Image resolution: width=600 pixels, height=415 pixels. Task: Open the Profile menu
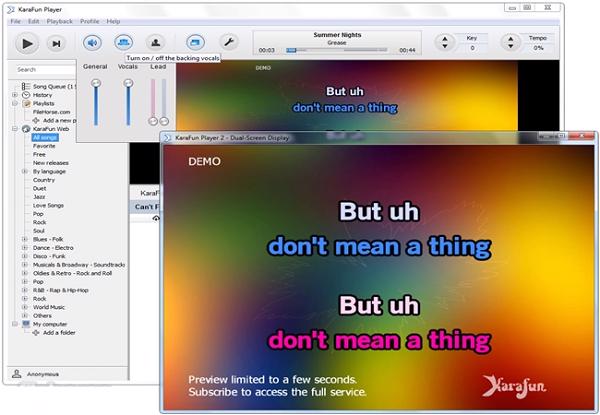(89, 21)
